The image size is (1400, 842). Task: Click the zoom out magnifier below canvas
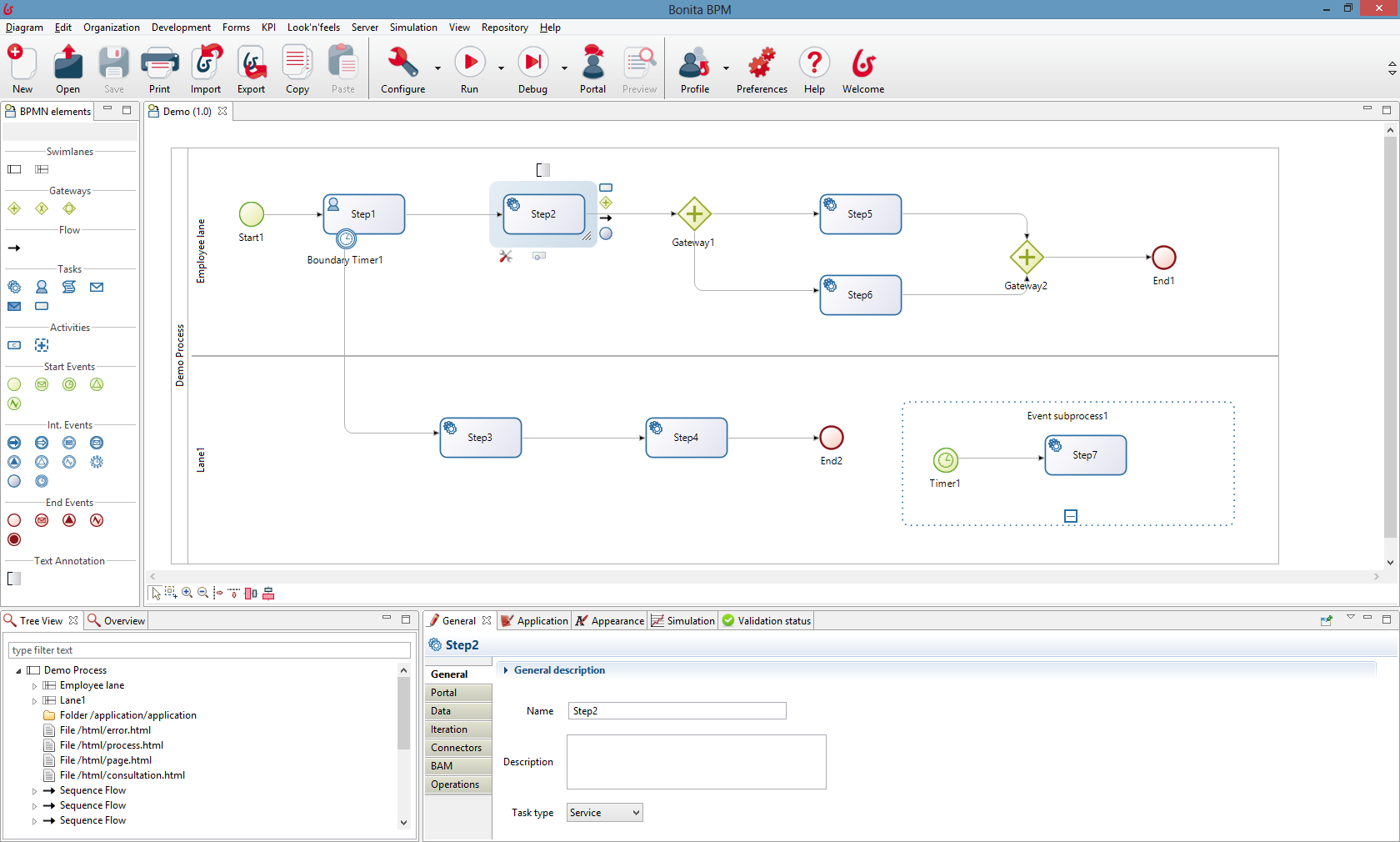click(203, 593)
